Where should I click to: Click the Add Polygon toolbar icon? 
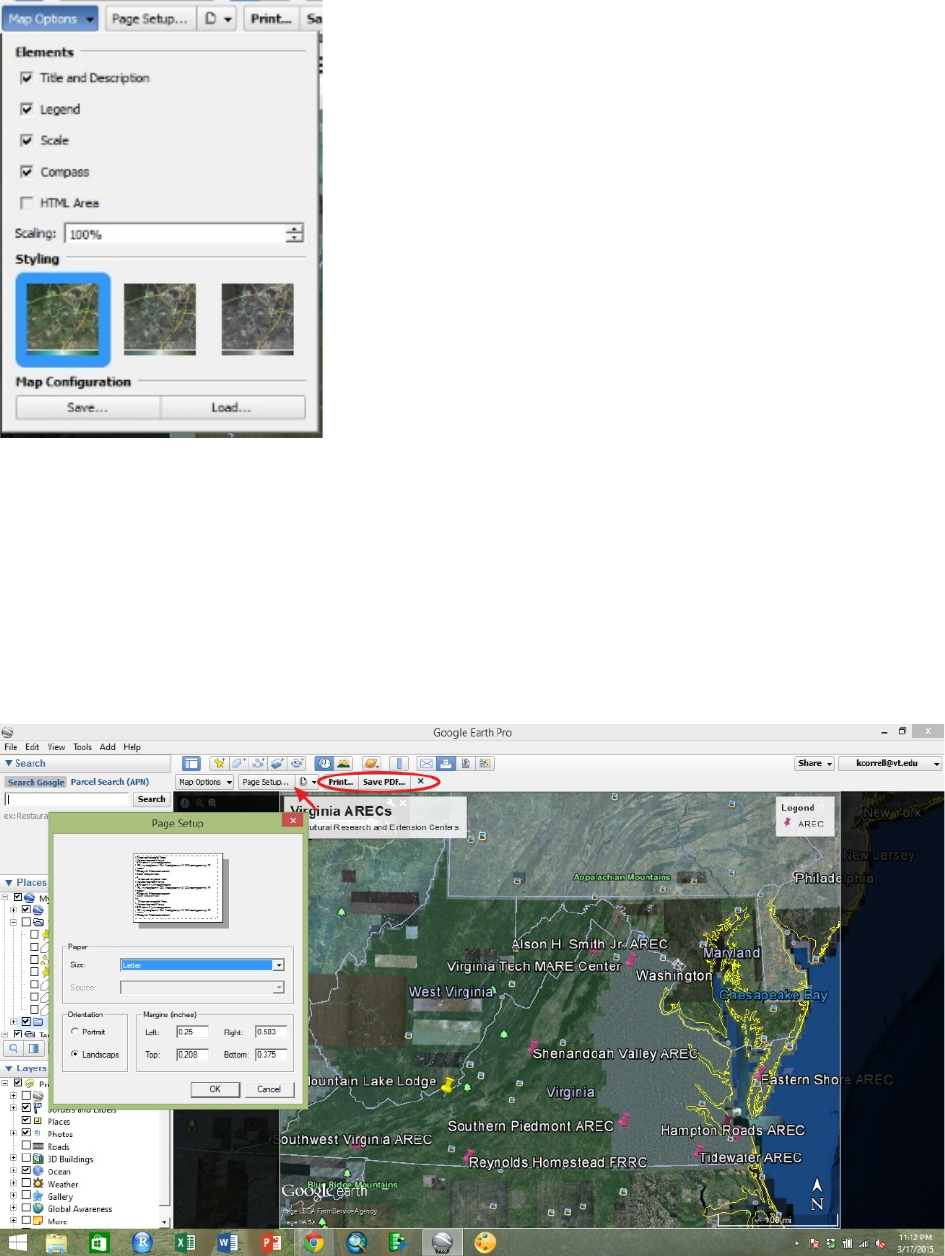coord(238,764)
